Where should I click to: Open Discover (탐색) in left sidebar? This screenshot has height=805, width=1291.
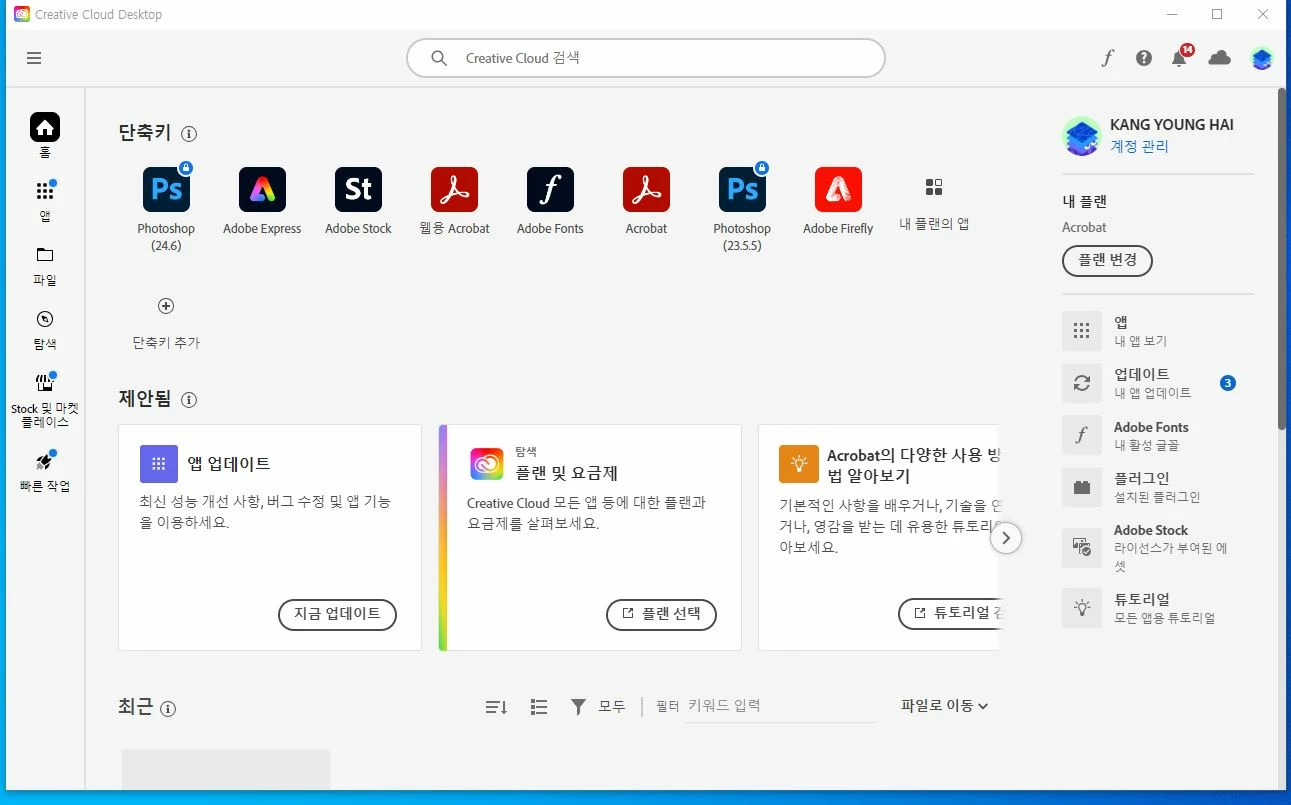point(45,329)
